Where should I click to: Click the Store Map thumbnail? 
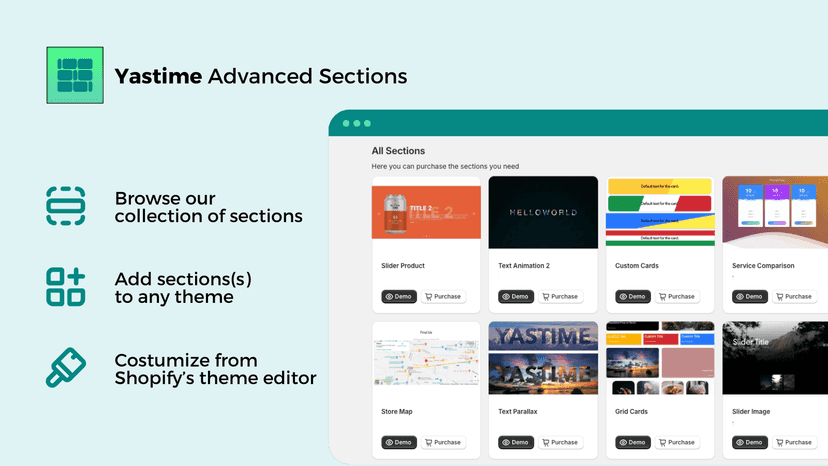(x=426, y=358)
